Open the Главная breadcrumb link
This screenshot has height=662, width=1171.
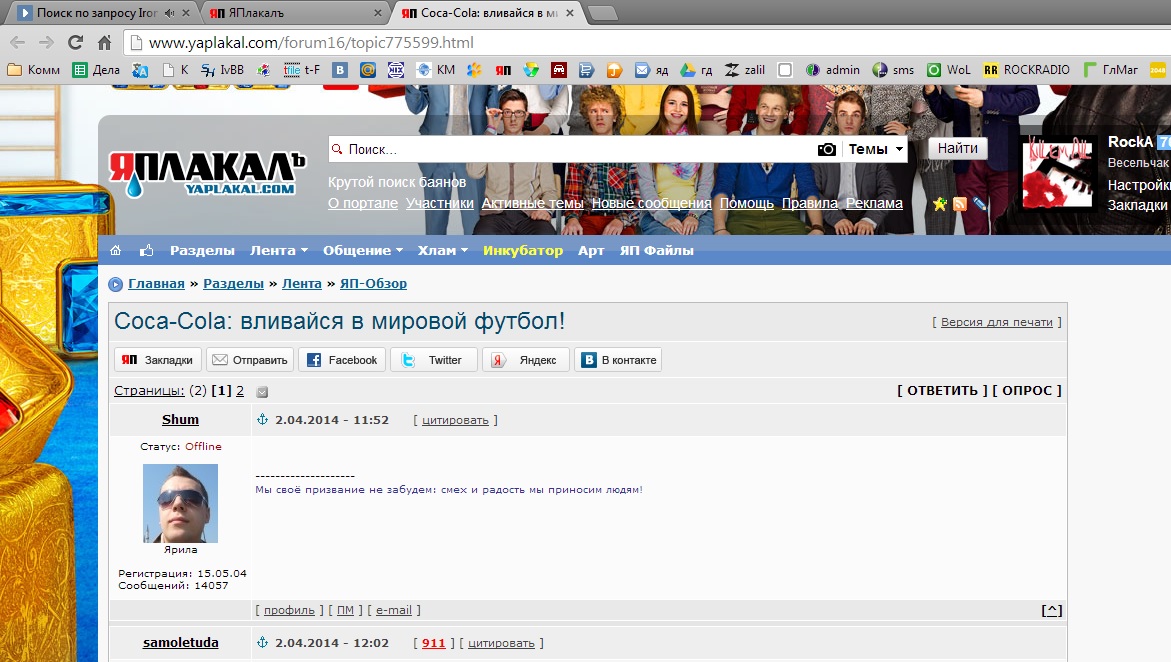point(156,283)
